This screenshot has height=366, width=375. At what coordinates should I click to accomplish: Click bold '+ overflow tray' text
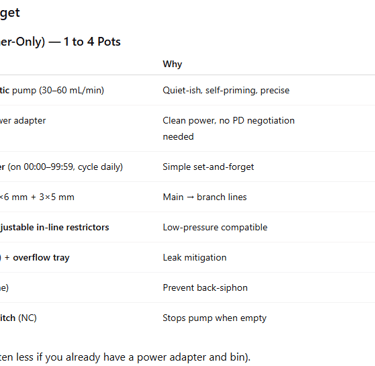[37, 257]
